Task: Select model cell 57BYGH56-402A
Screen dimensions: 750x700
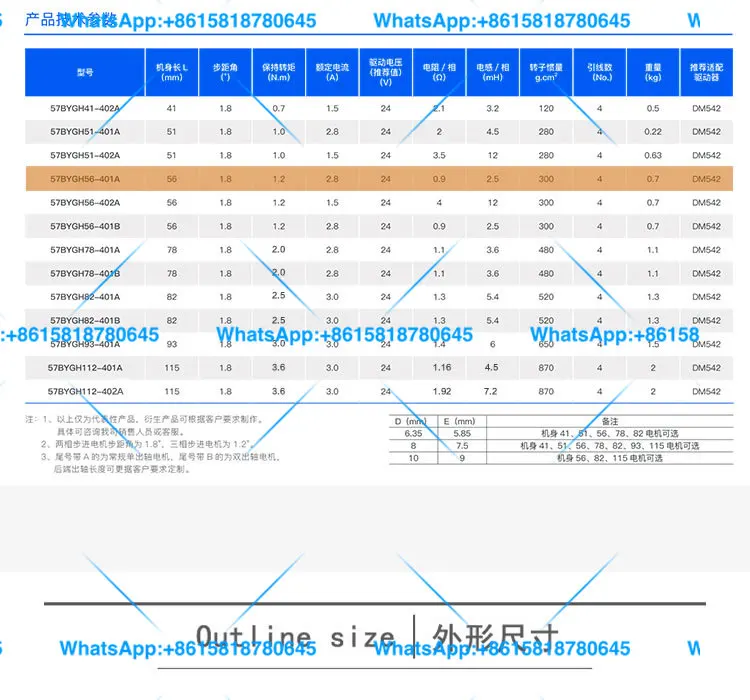Action: [85, 203]
